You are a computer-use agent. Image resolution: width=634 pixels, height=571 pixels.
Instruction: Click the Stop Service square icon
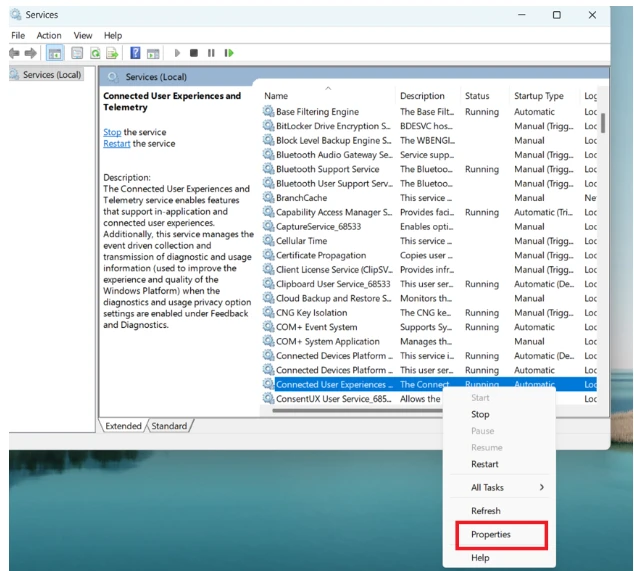(x=194, y=53)
